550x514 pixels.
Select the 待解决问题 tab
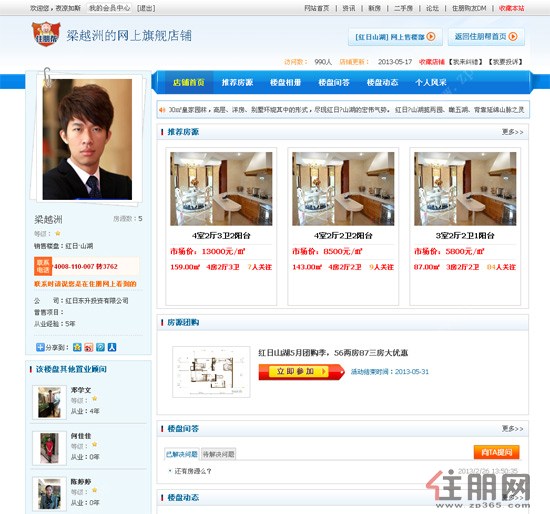pos(219,454)
